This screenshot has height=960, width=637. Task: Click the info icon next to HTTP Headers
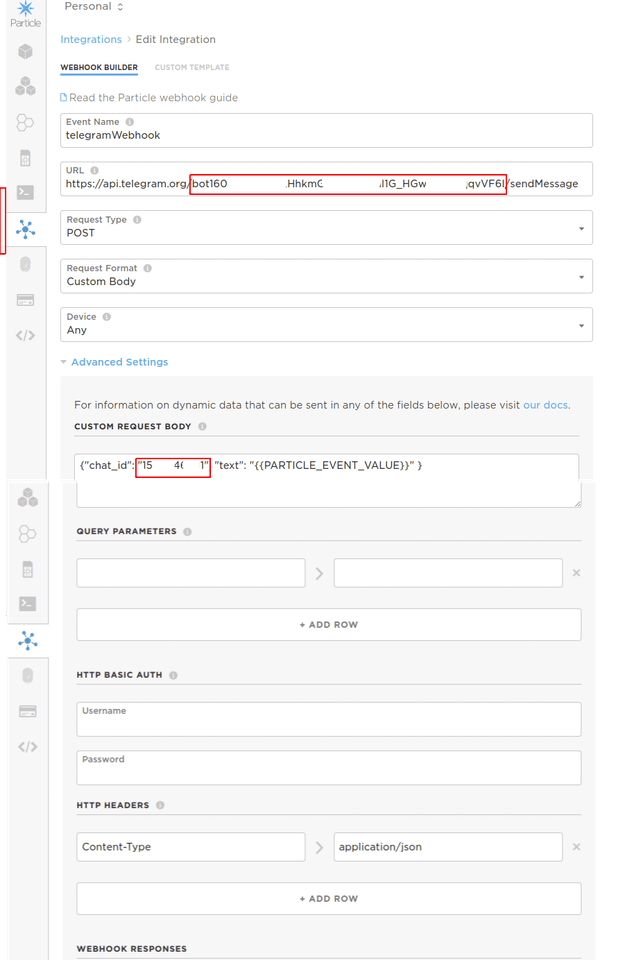[160, 805]
